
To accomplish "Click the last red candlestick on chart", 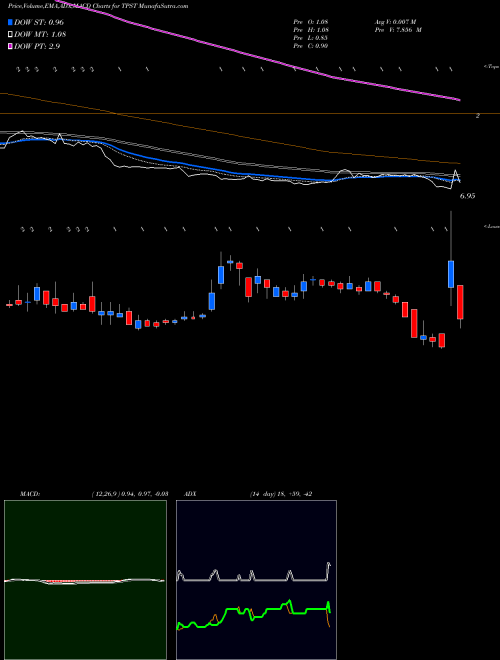I will pyautogui.click(x=460, y=302).
